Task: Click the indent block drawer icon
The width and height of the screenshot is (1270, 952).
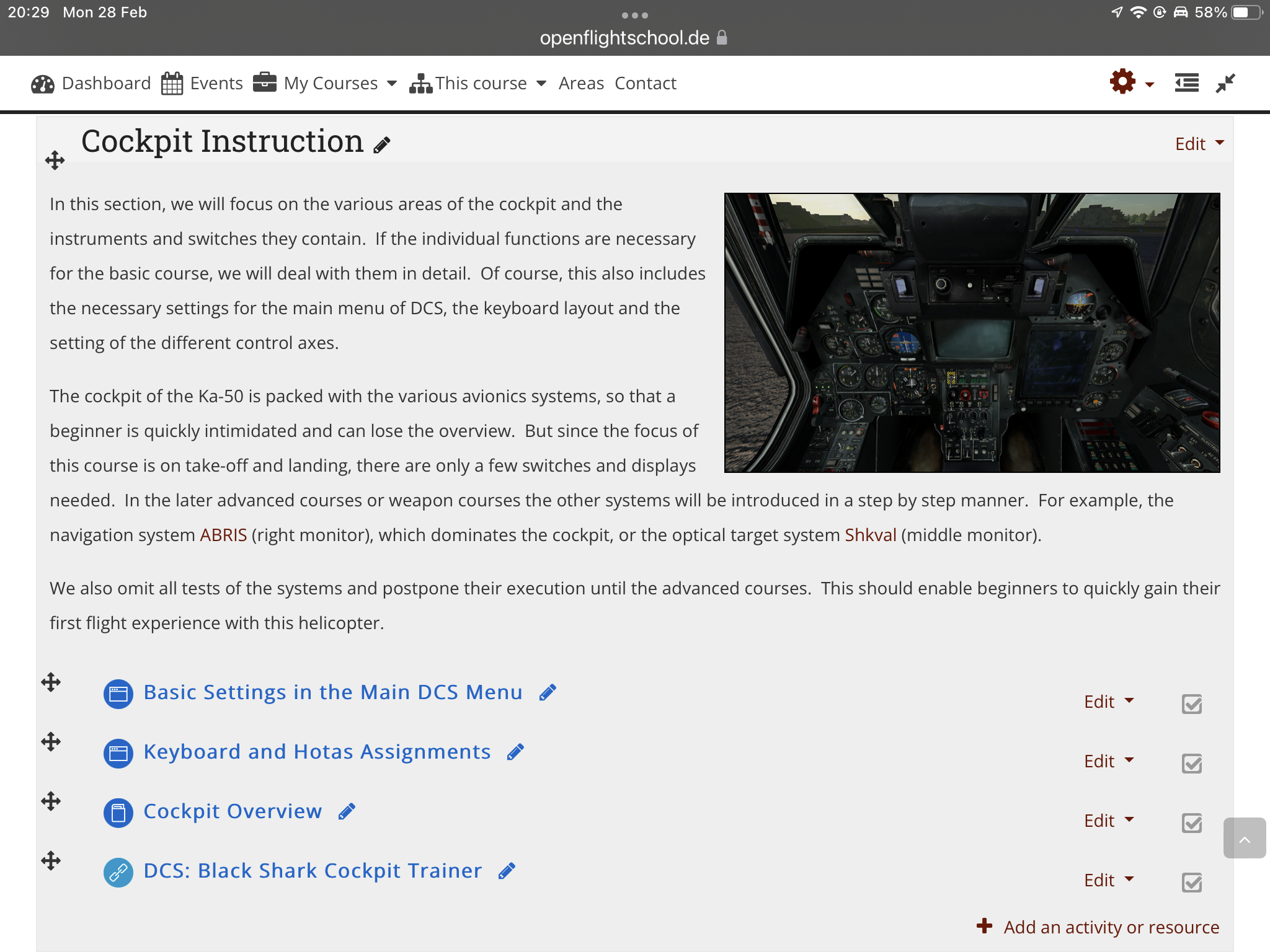Action: tap(1186, 82)
